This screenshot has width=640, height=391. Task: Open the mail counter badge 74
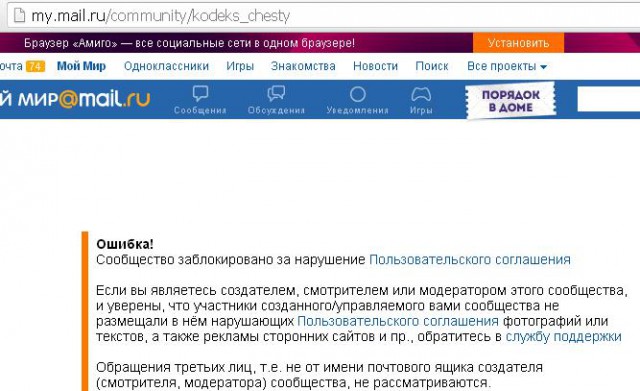tap(36, 66)
